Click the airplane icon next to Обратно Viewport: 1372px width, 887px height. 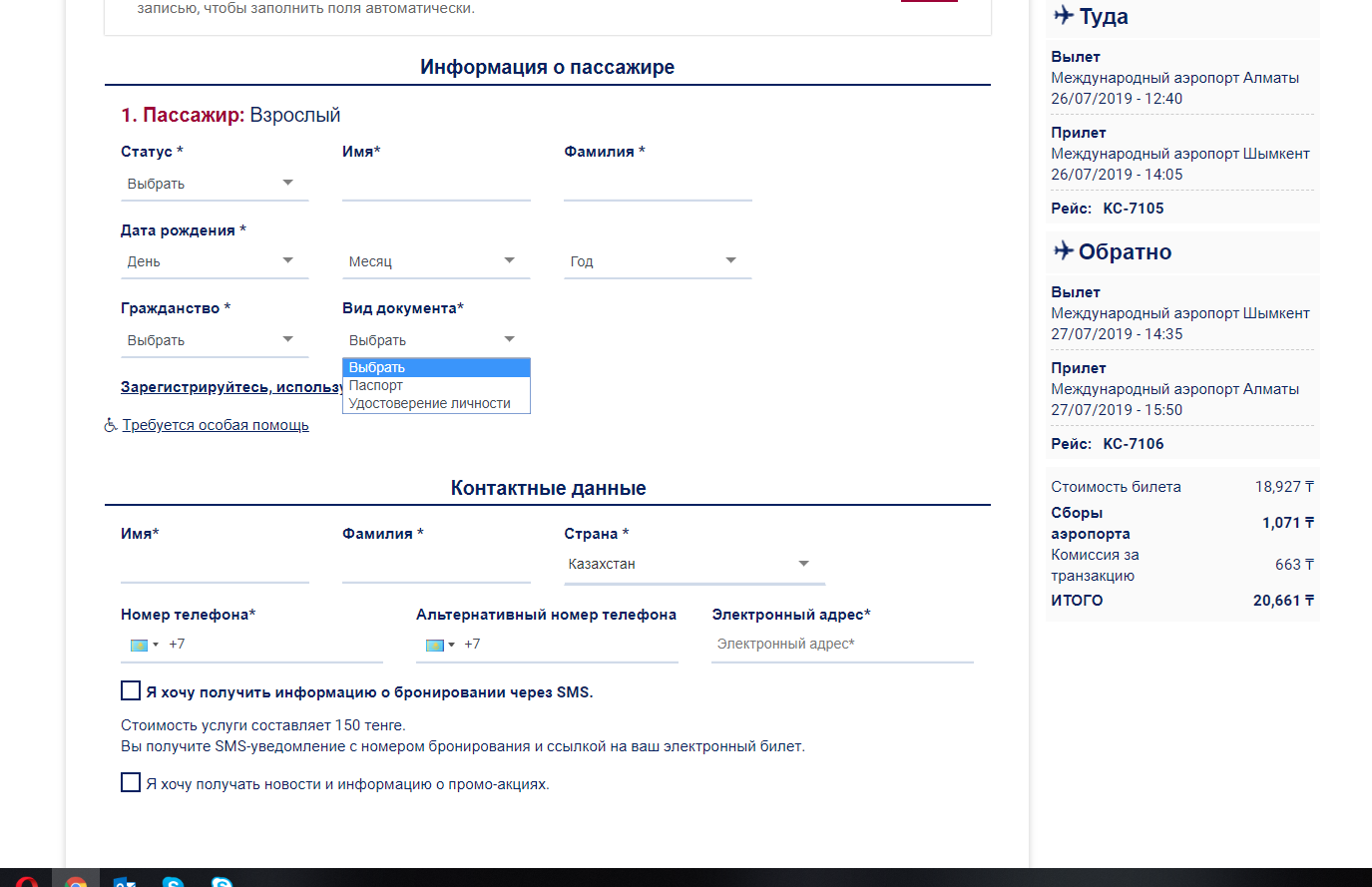pos(1064,250)
